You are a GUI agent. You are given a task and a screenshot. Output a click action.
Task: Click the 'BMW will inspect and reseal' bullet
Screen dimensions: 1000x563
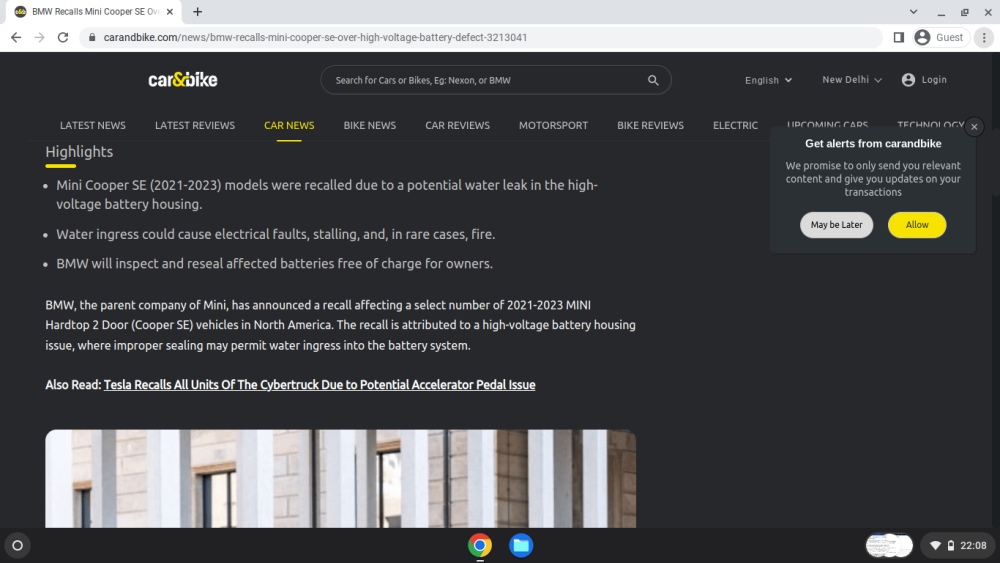point(274,263)
